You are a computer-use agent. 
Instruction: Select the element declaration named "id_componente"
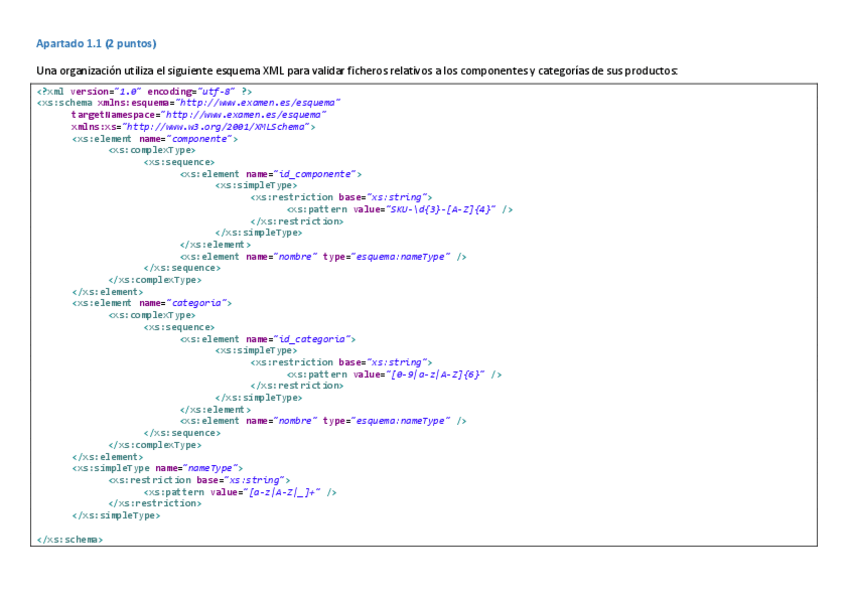(271, 174)
